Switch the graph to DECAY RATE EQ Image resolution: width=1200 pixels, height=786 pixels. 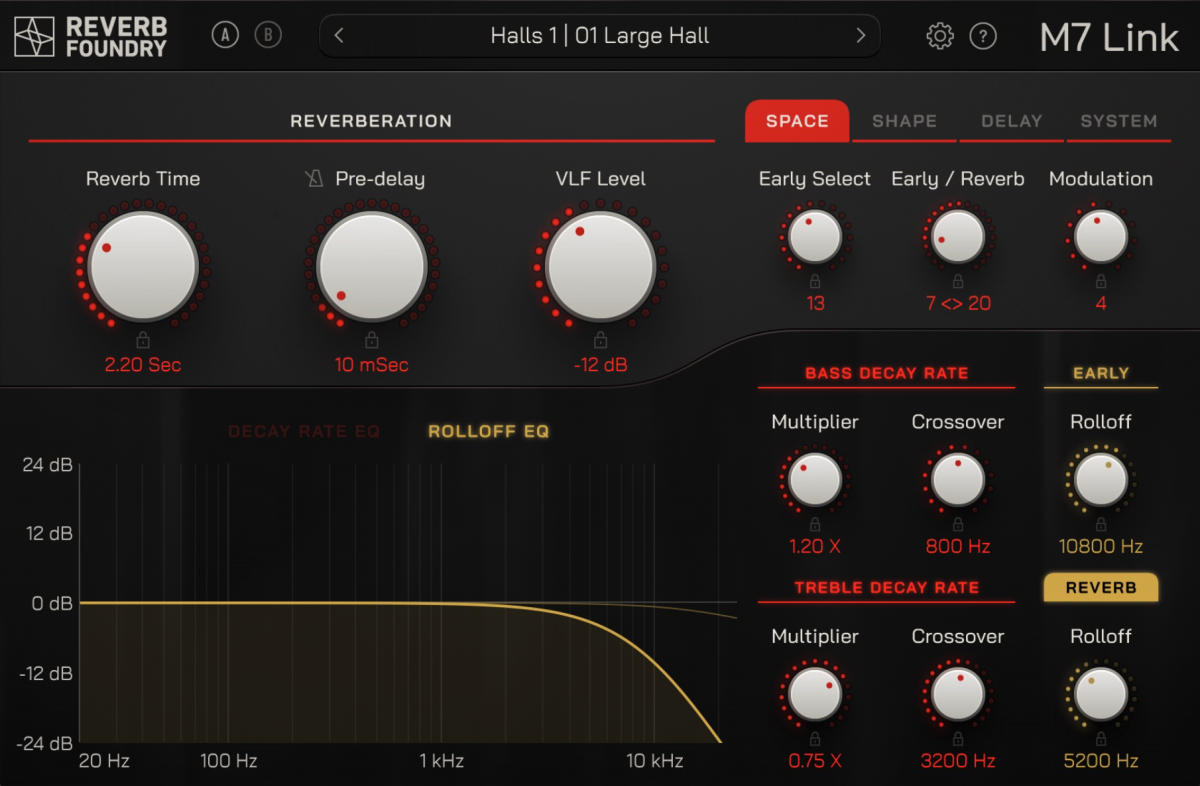pos(304,432)
